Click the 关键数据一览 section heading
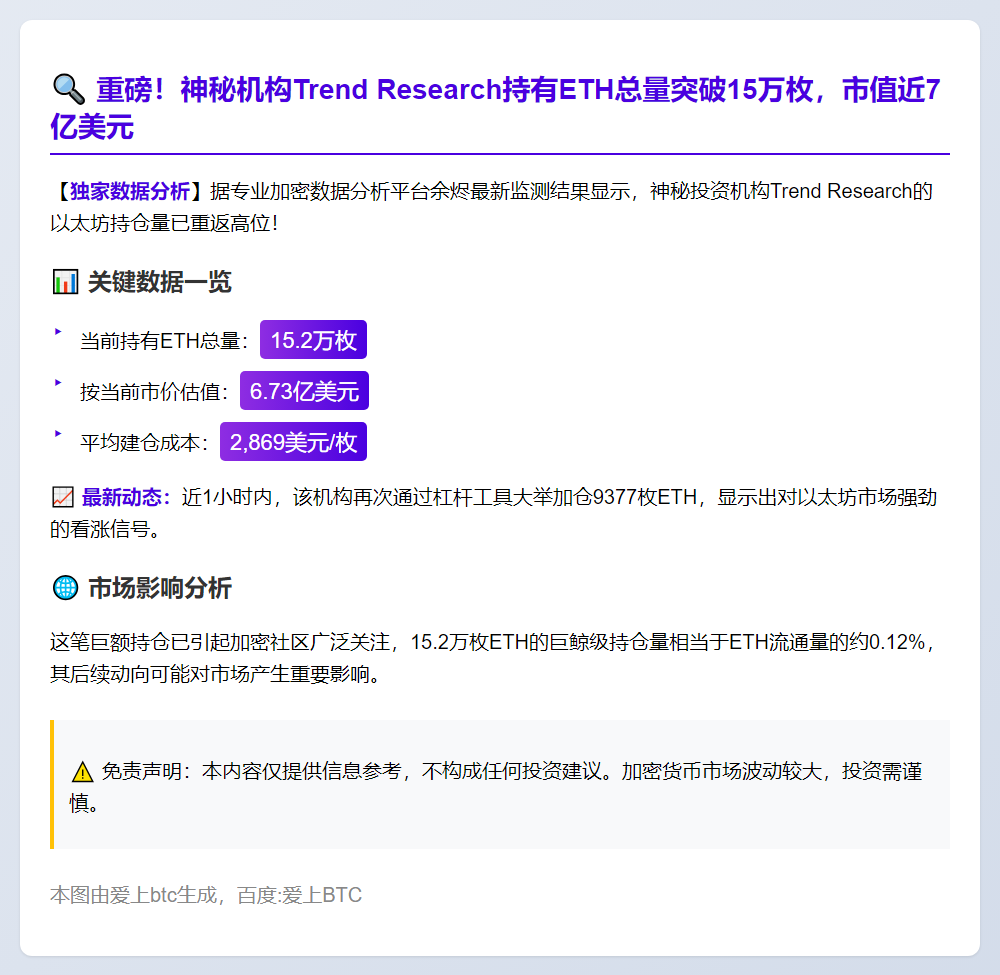This screenshot has width=1000, height=975. (x=159, y=282)
